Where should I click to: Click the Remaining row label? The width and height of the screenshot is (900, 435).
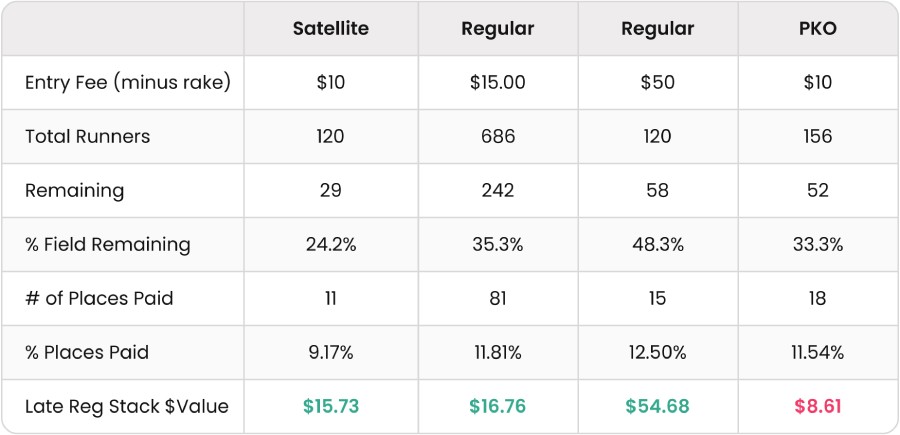tap(74, 191)
